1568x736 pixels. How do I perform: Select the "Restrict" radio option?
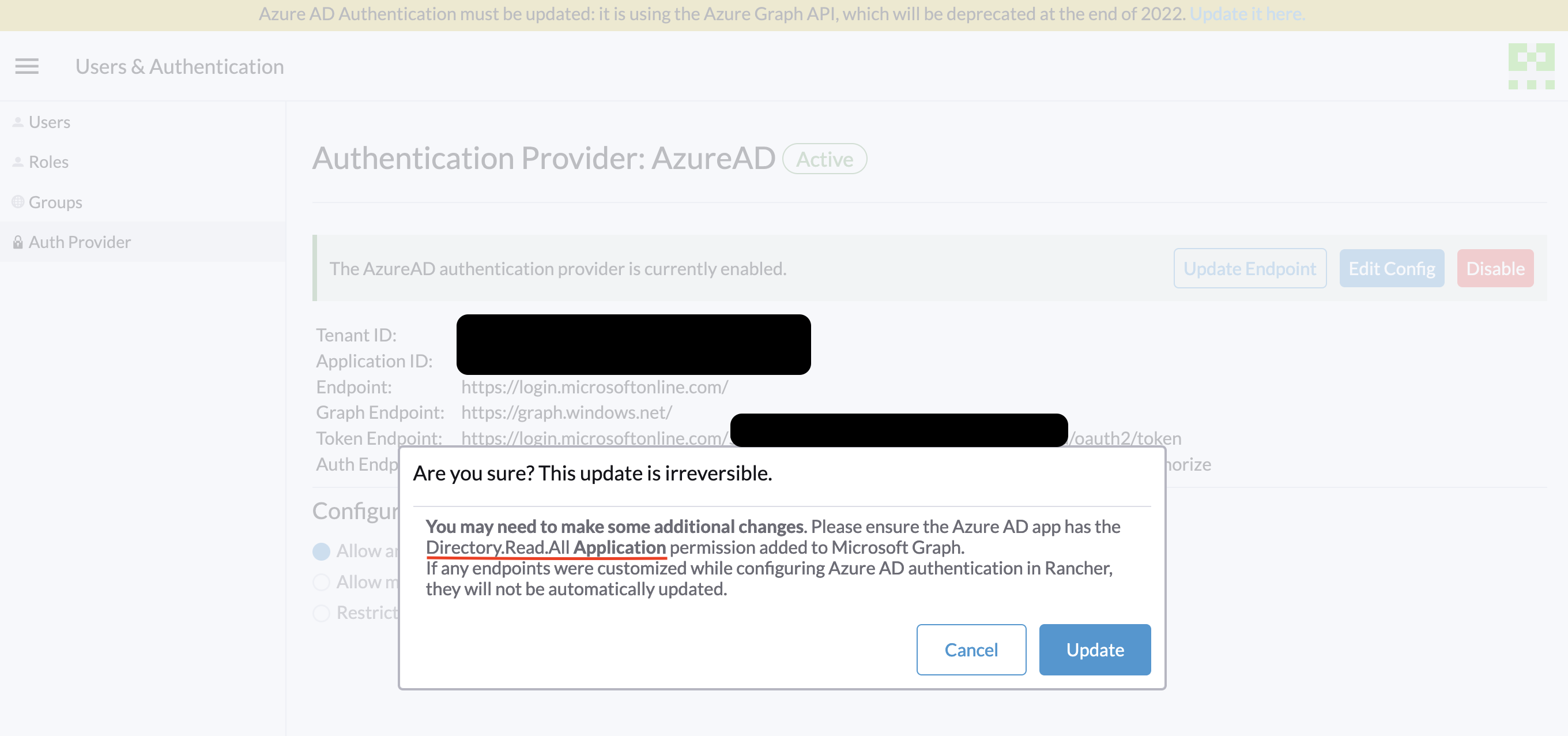322,613
